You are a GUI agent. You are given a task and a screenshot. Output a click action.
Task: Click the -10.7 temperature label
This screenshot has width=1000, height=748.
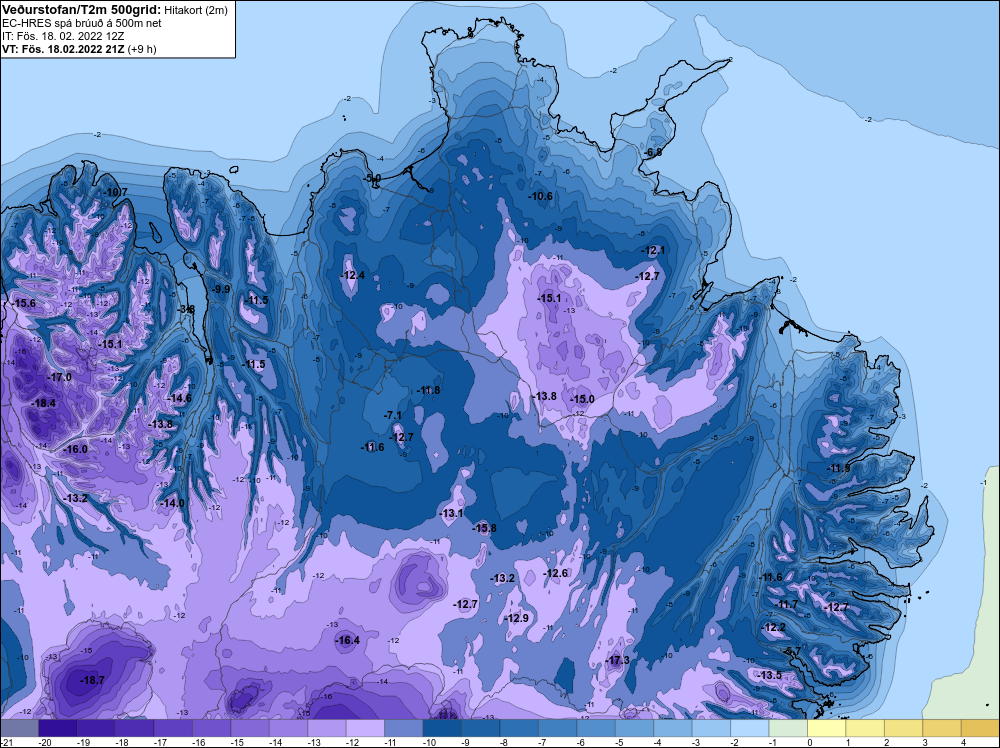pyautogui.click(x=115, y=192)
